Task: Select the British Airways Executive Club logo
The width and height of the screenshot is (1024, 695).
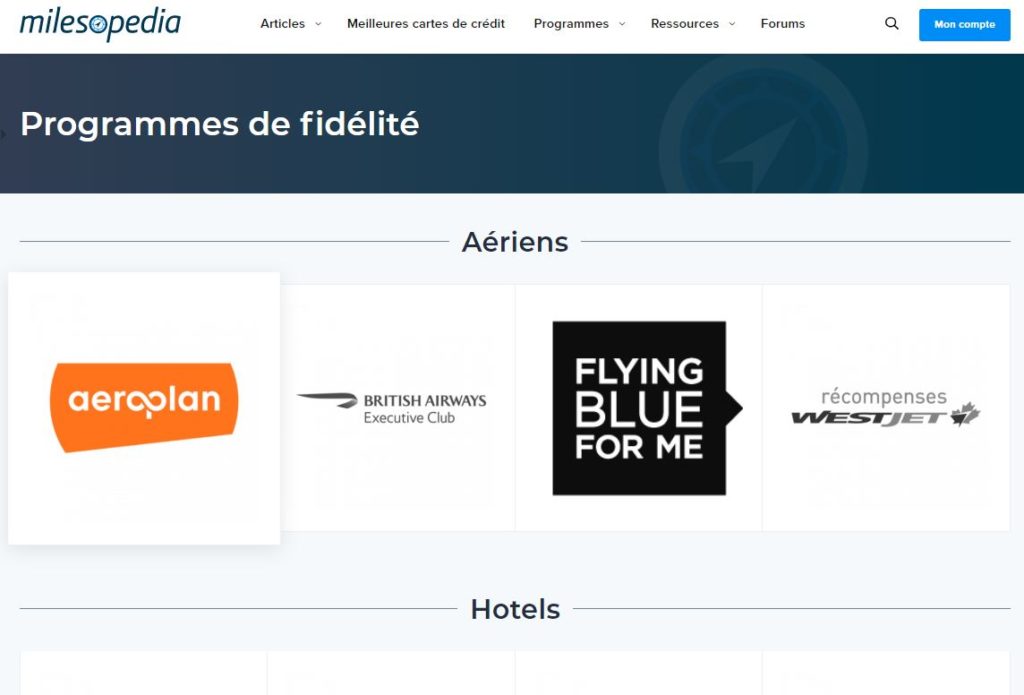Action: [x=392, y=408]
